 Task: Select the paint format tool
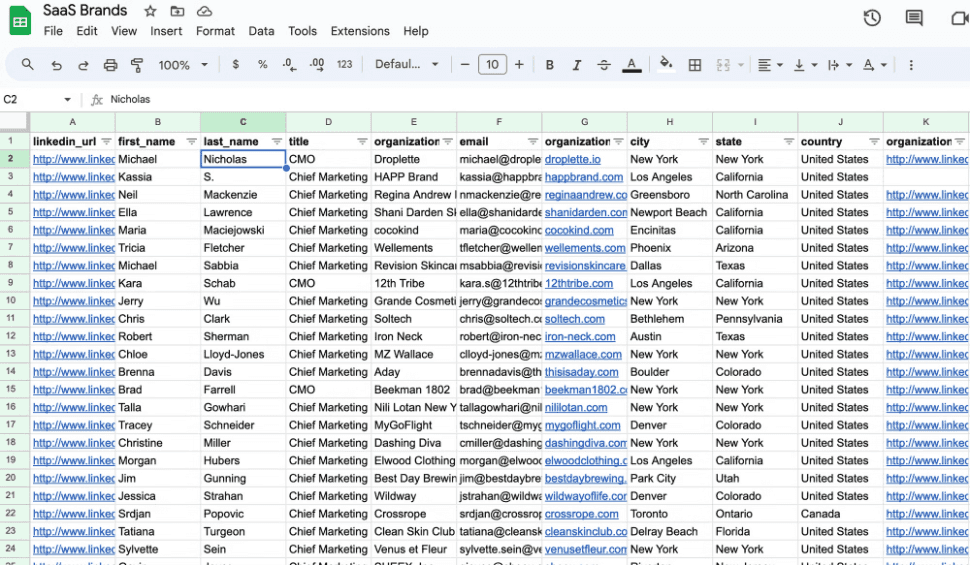click(x=137, y=65)
